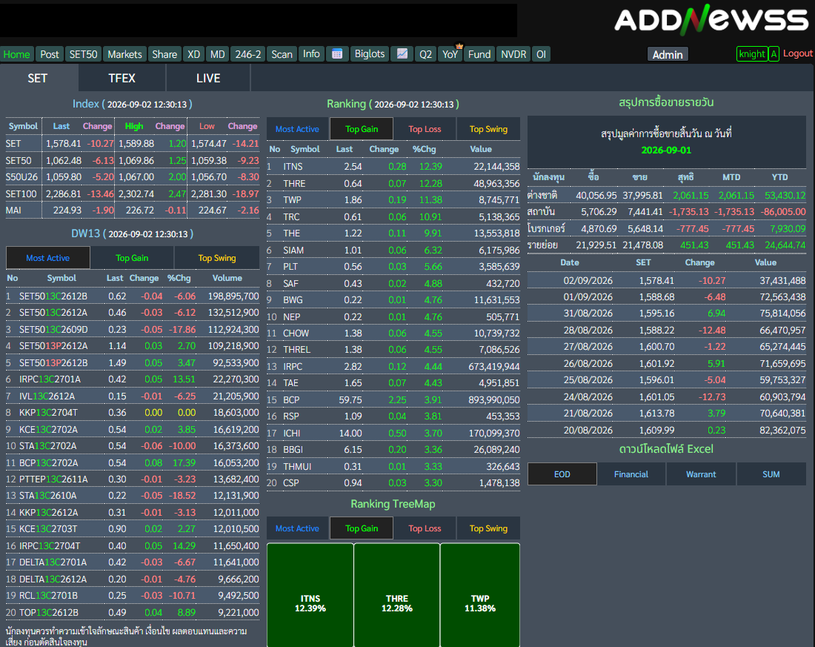This screenshot has width=815, height=647.
Task: Download the Financial Excel file
Action: pyautogui.click(x=631, y=474)
